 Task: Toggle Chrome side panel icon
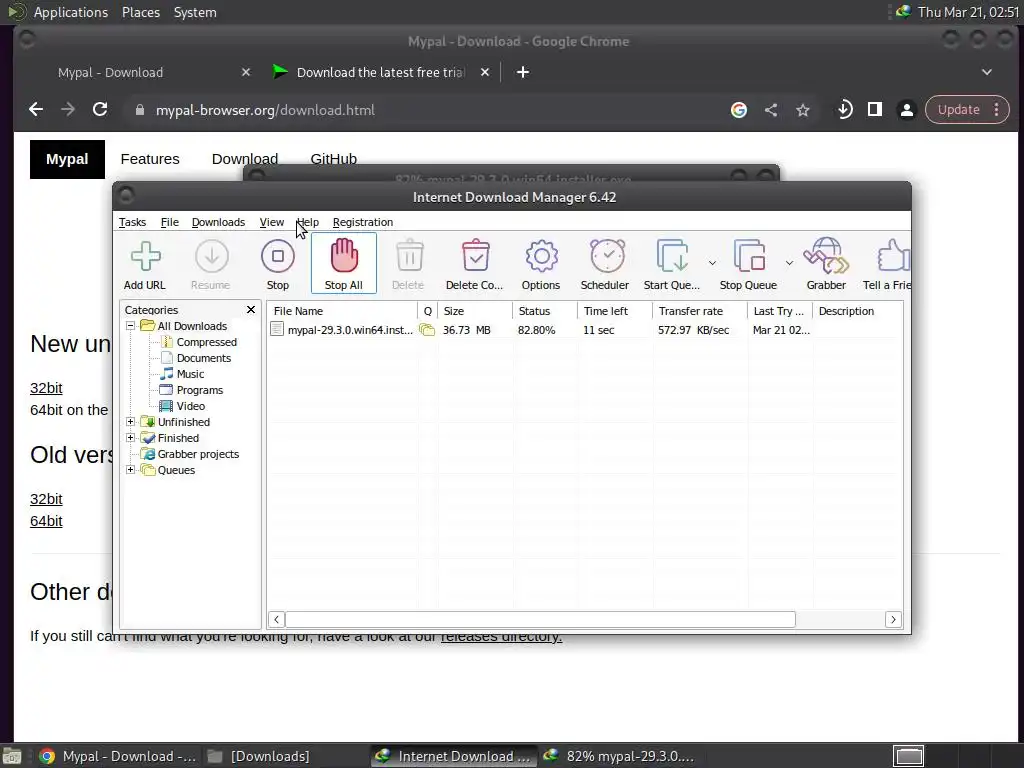(x=875, y=110)
